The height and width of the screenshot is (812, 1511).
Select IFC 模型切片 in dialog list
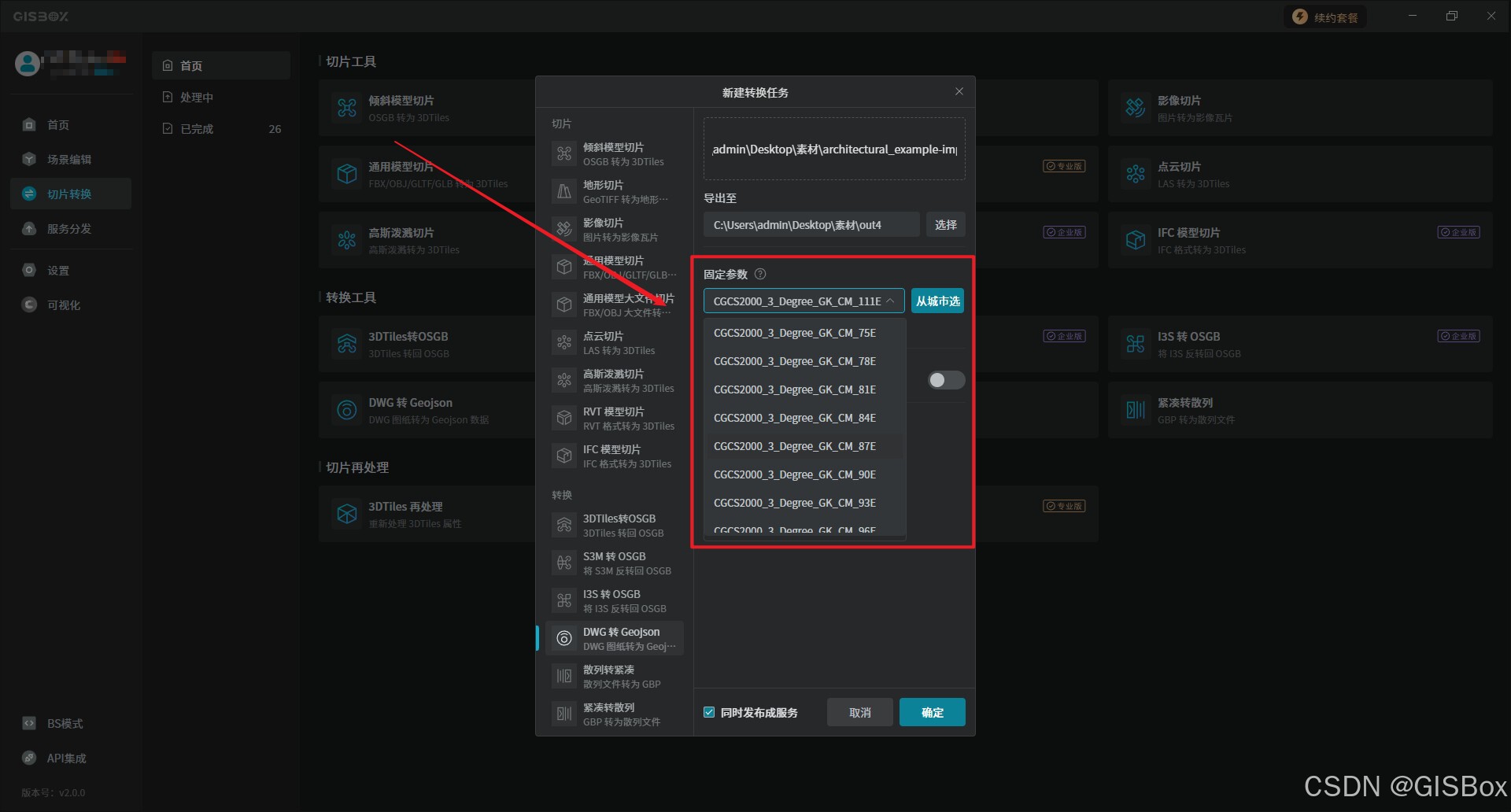(x=615, y=456)
